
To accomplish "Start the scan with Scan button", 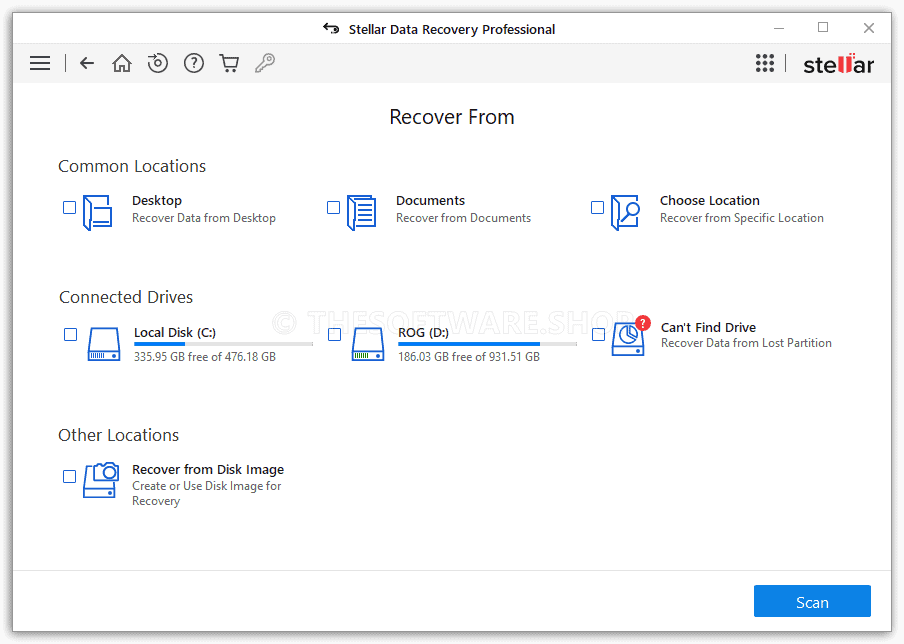I will [x=812, y=601].
